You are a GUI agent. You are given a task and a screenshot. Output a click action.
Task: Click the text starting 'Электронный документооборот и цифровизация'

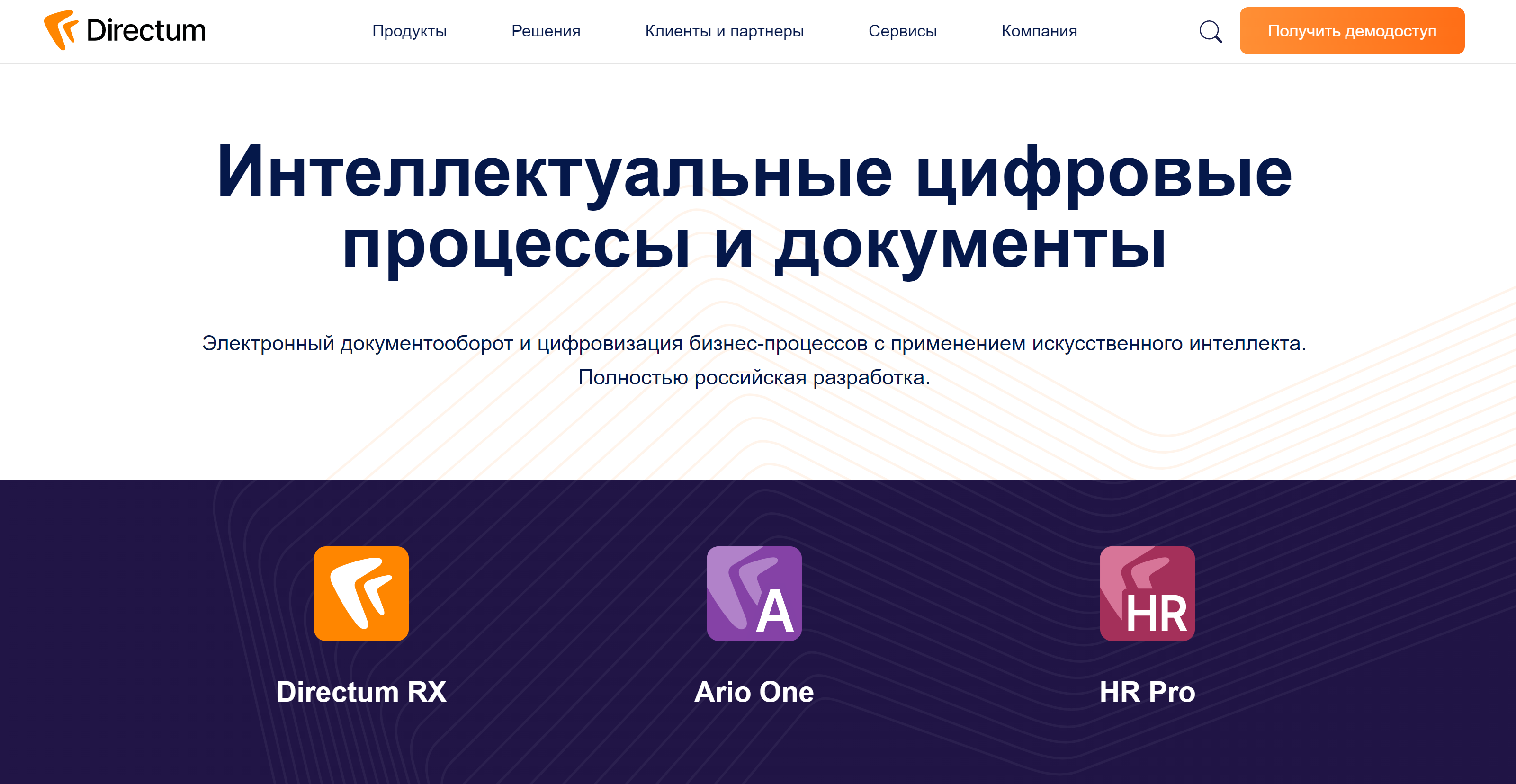tap(754, 343)
